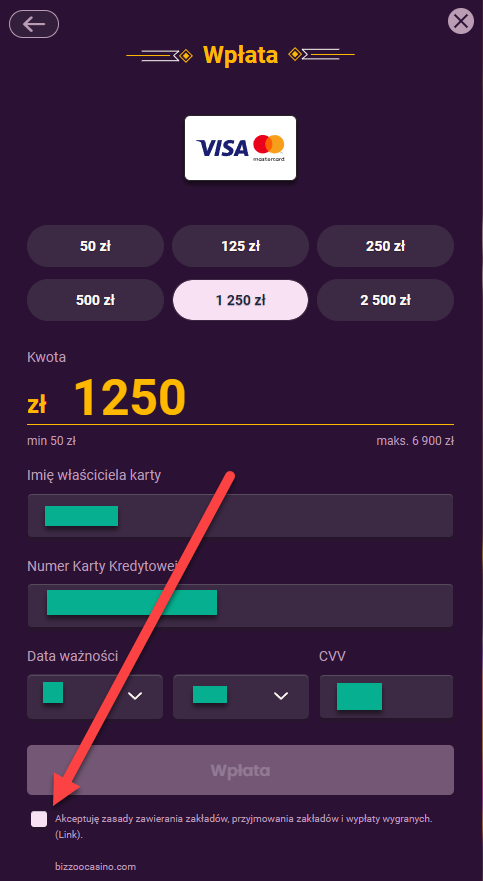This screenshot has height=881, width=483.
Task: Tick the Akceptuję zasady checkbox
Action: tap(39, 819)
